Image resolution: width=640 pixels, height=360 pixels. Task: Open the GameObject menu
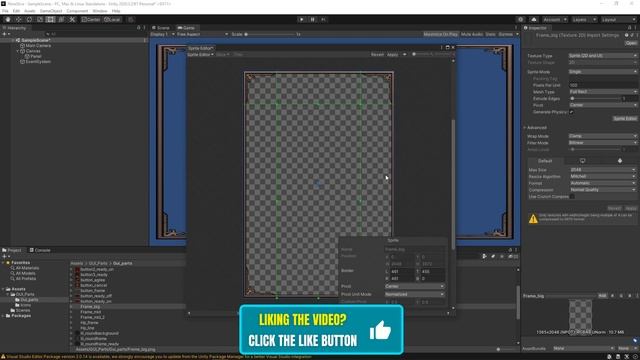tap(51, 11)
